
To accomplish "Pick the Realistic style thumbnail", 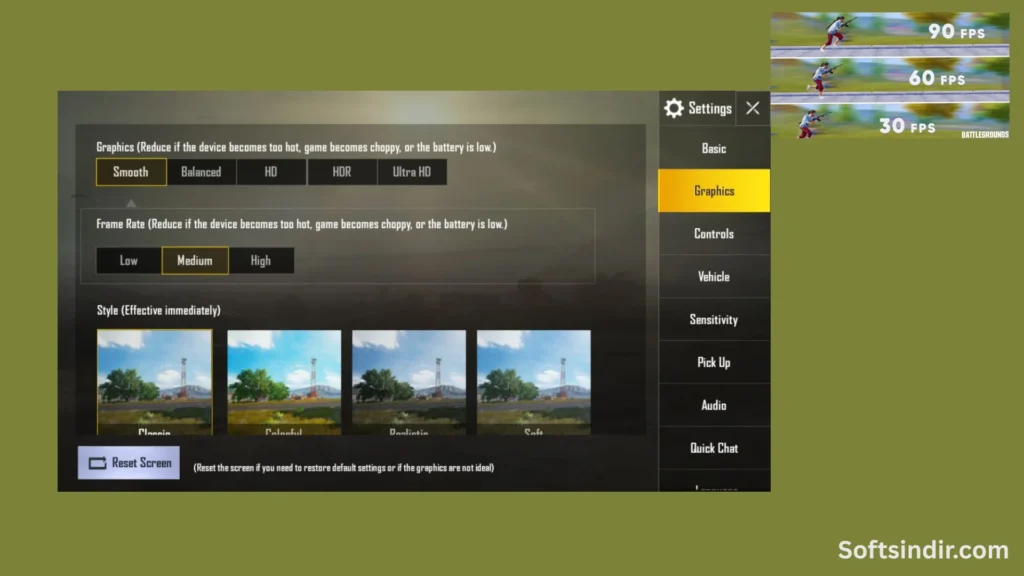I will point(408,380).
